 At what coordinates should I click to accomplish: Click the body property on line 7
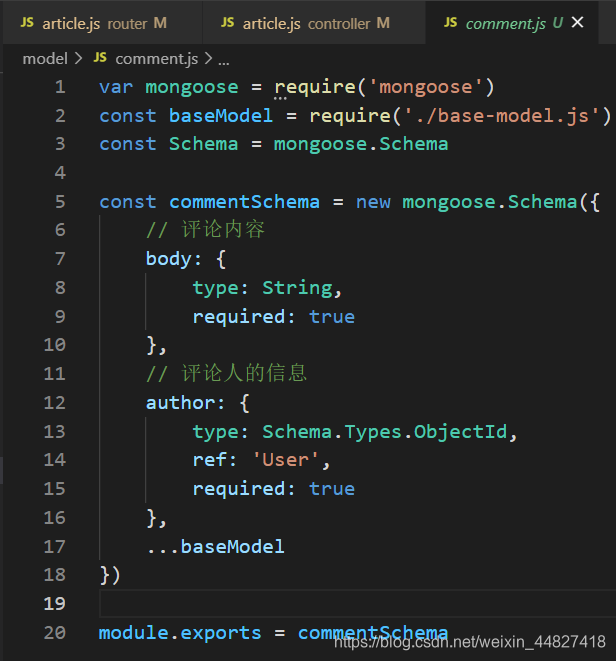tap(168, 259)
